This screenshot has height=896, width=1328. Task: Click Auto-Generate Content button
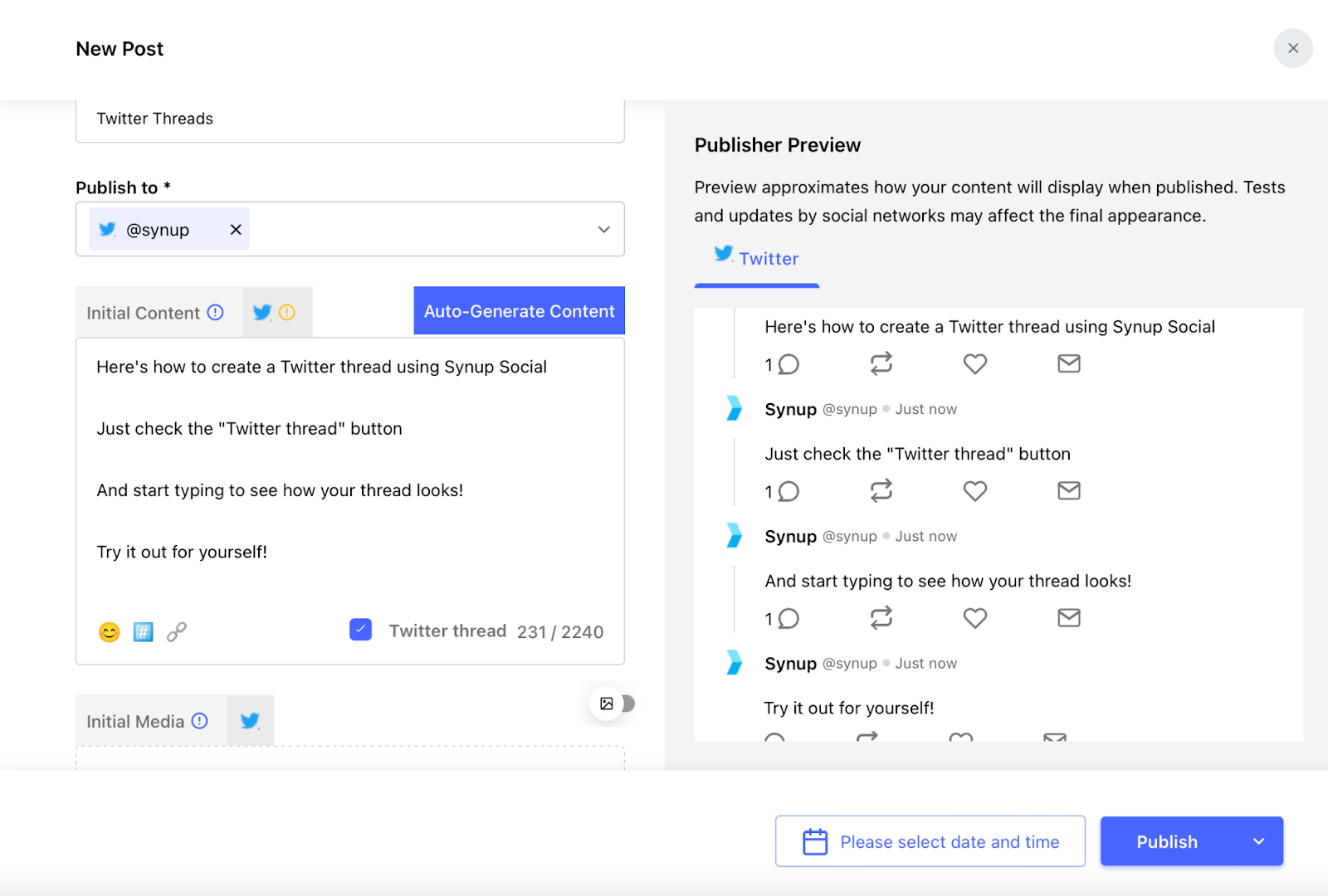(x=519, y=311)
